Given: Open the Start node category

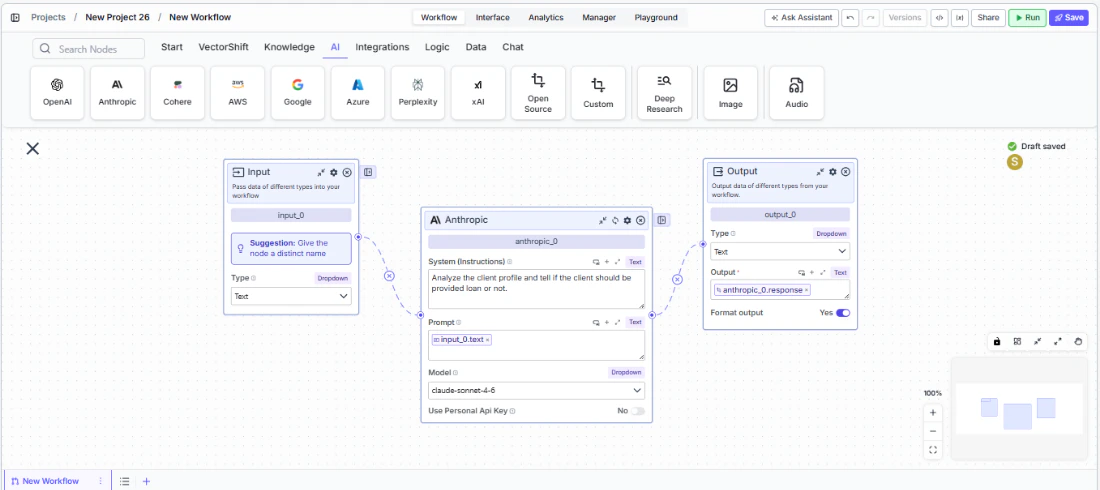Looking at the screenshot, I should [x=172, y=47].
